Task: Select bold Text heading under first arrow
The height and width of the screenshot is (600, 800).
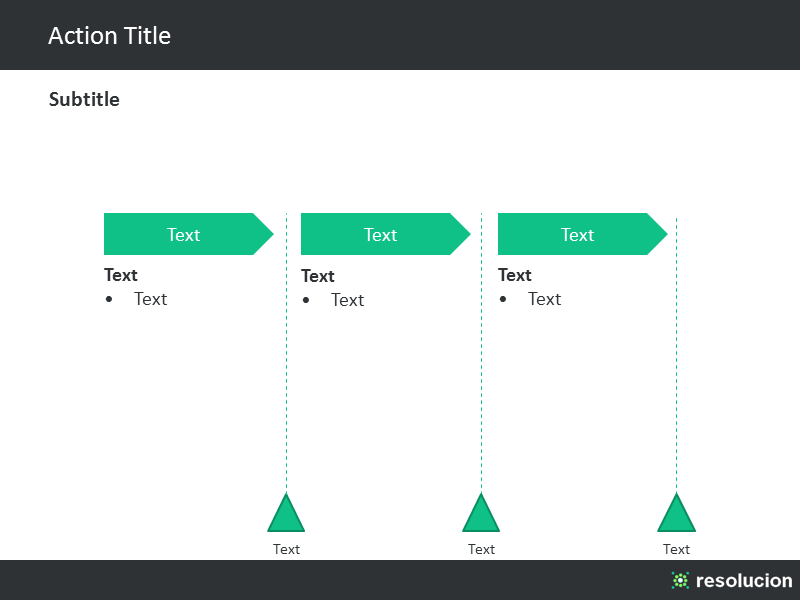Action: coord(121,275)
